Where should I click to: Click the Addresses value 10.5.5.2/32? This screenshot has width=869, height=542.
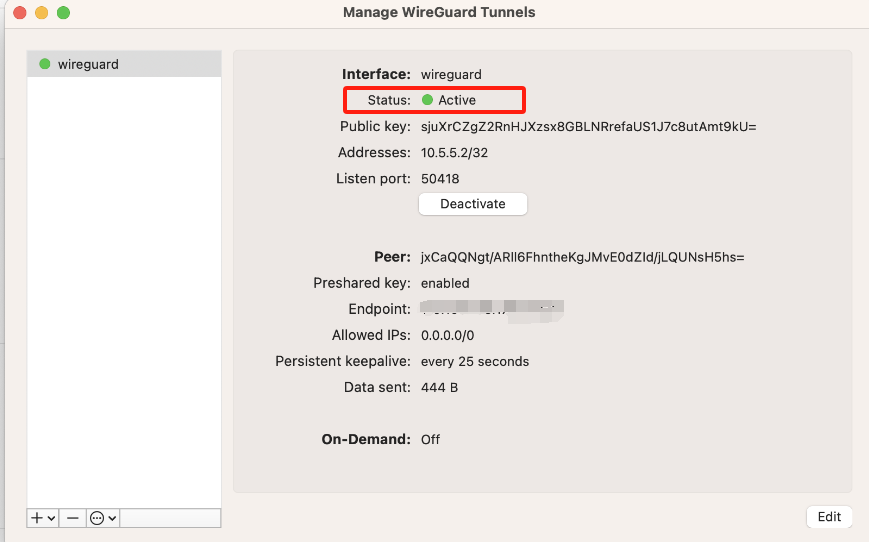click(454, 153)
